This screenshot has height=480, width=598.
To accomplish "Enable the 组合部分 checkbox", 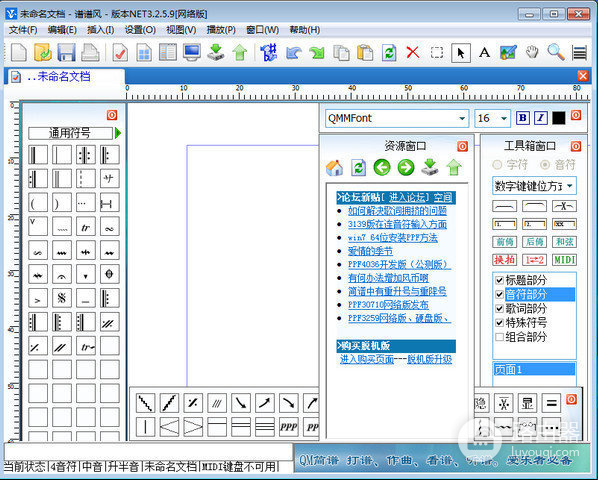I will (x=499, y=337).
